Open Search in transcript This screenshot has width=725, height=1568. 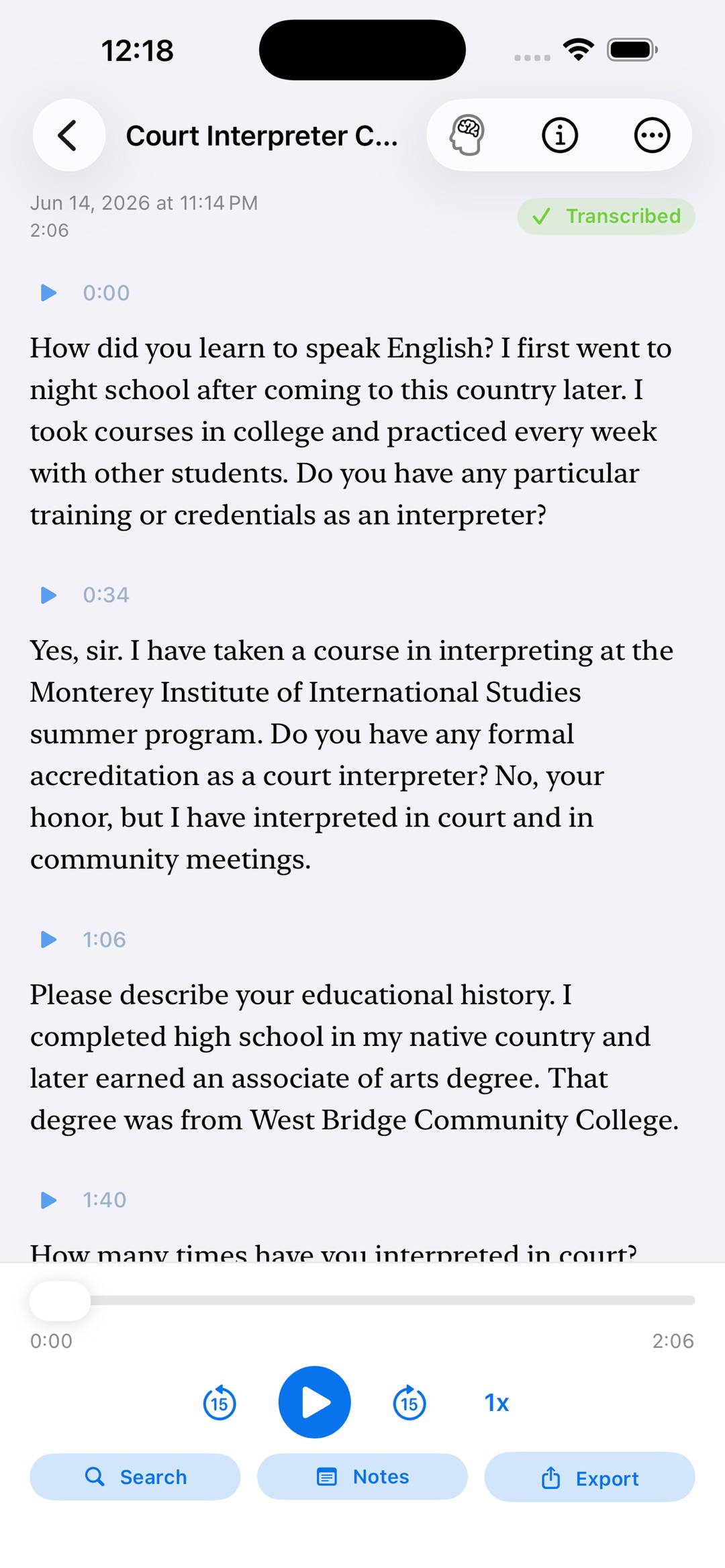click(135, 1477)
